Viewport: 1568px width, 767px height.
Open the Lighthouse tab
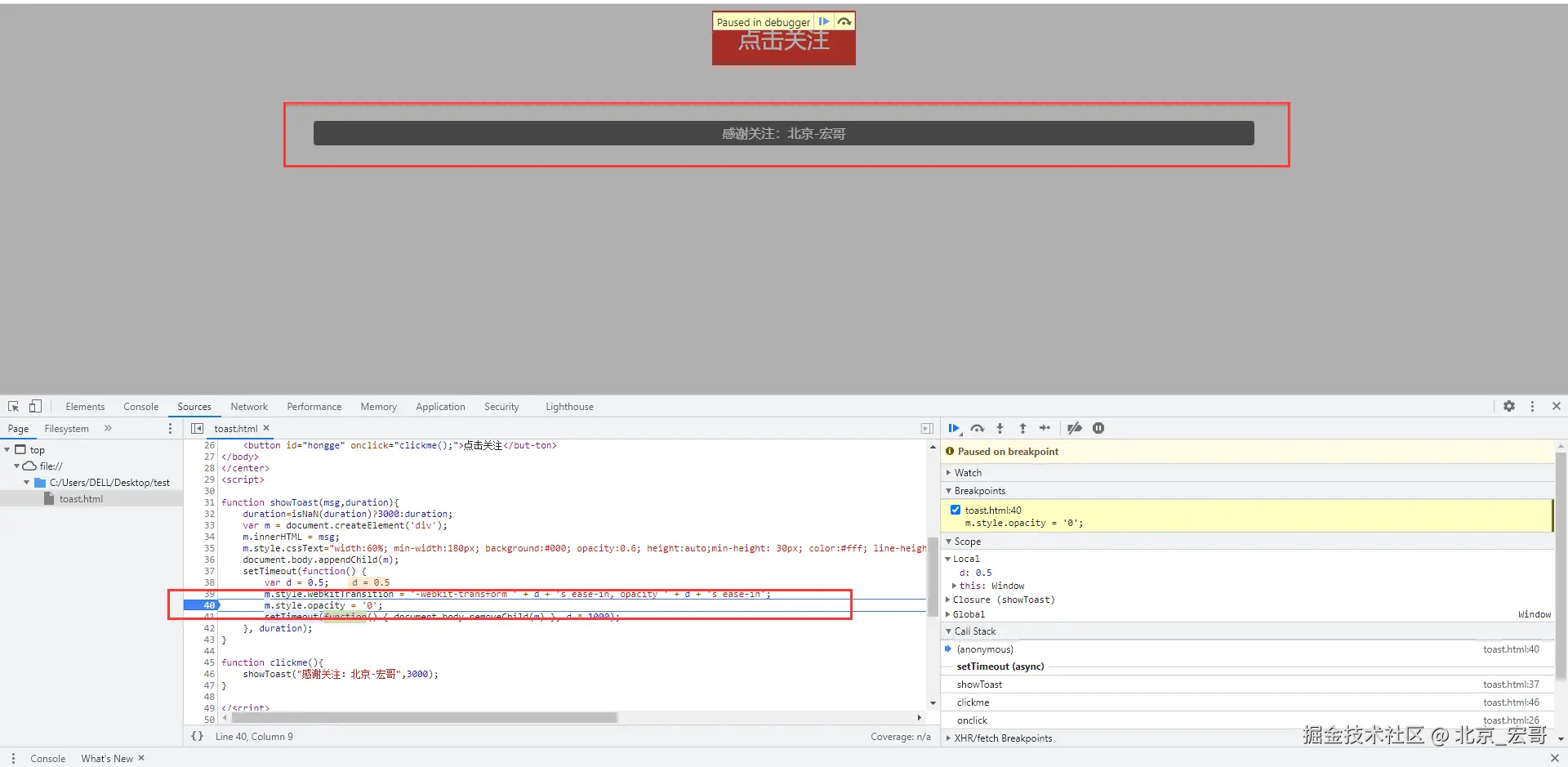click(570, 406)
